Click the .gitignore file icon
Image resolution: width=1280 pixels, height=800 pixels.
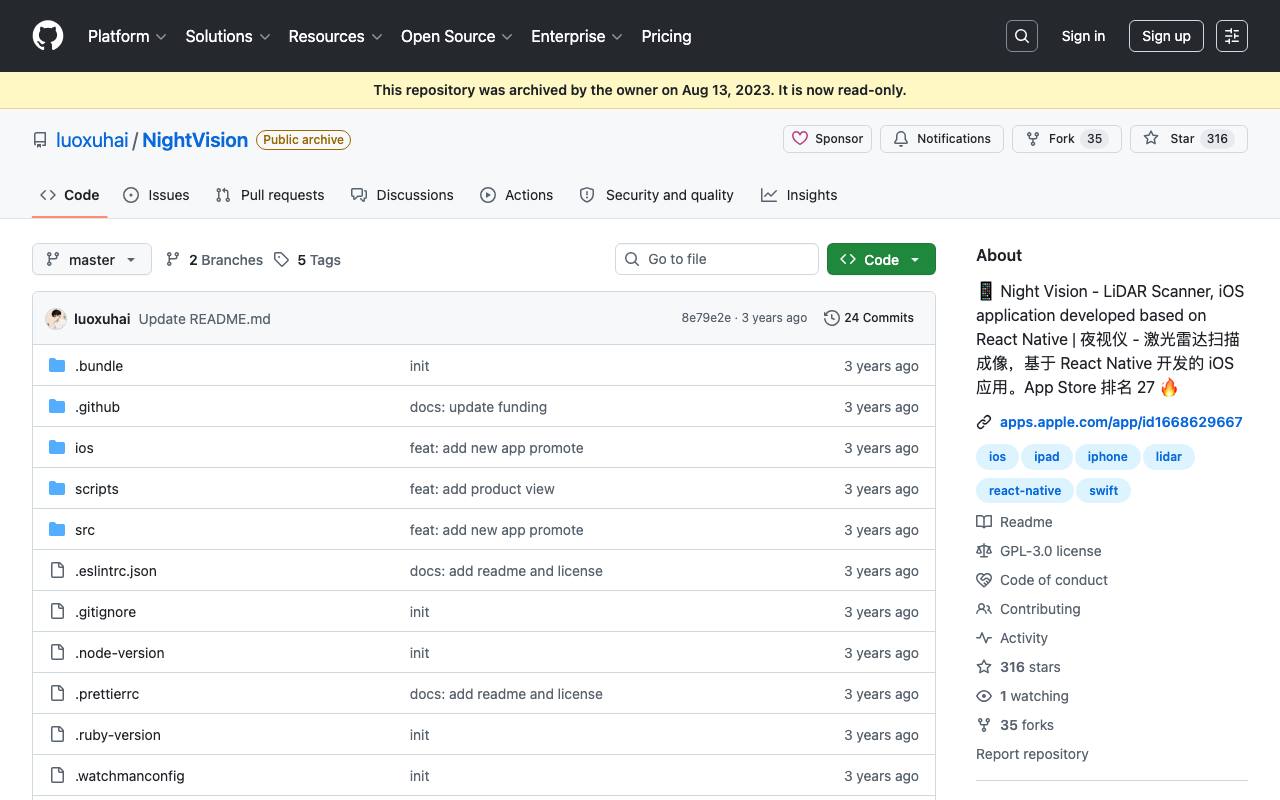click(57, 612)
